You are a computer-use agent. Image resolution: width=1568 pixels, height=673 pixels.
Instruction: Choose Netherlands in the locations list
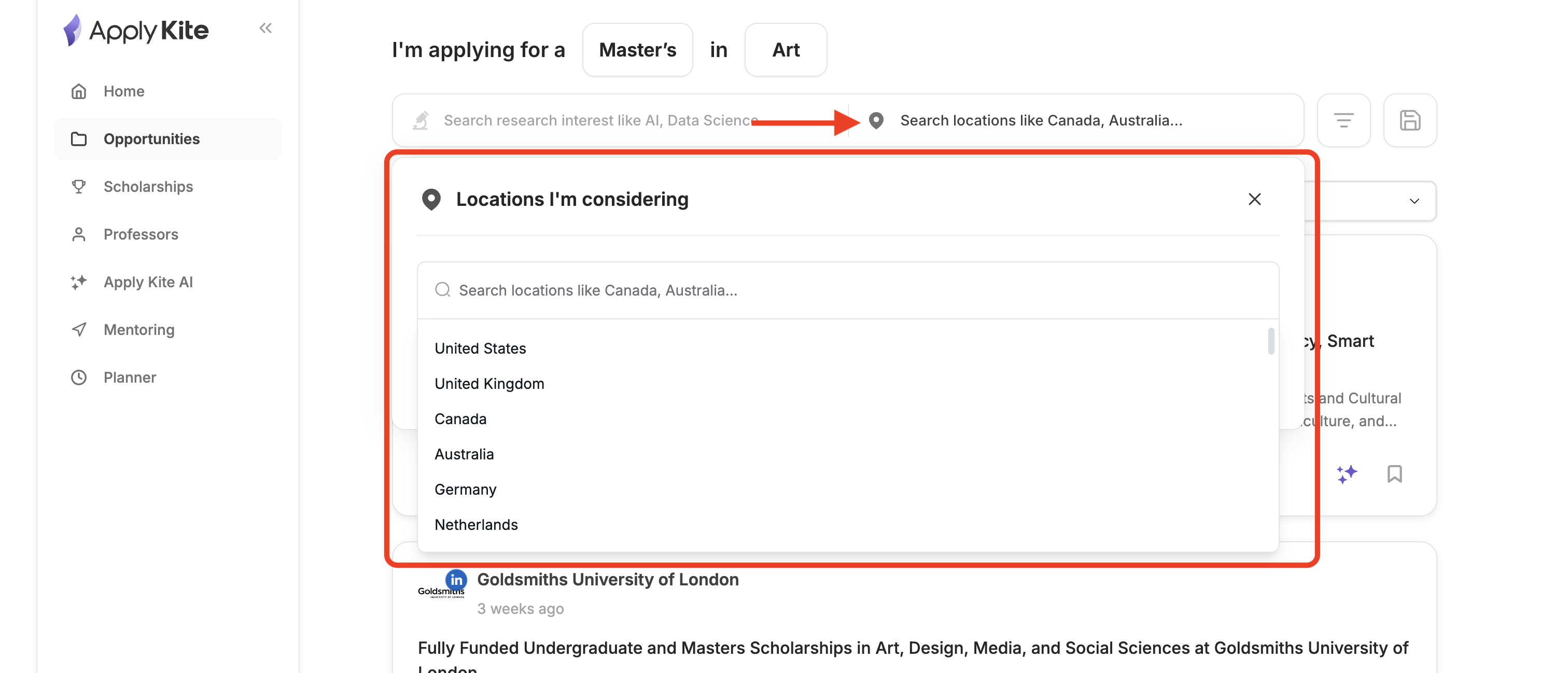[x=476, y=525]
